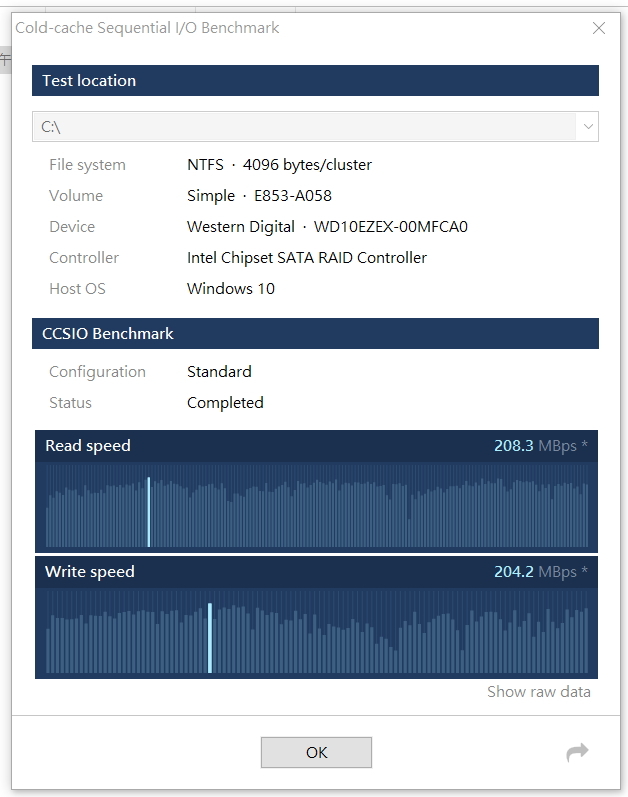
Task: Click the Completed status text
Action: pyautogui.click(x=225, y=403)
